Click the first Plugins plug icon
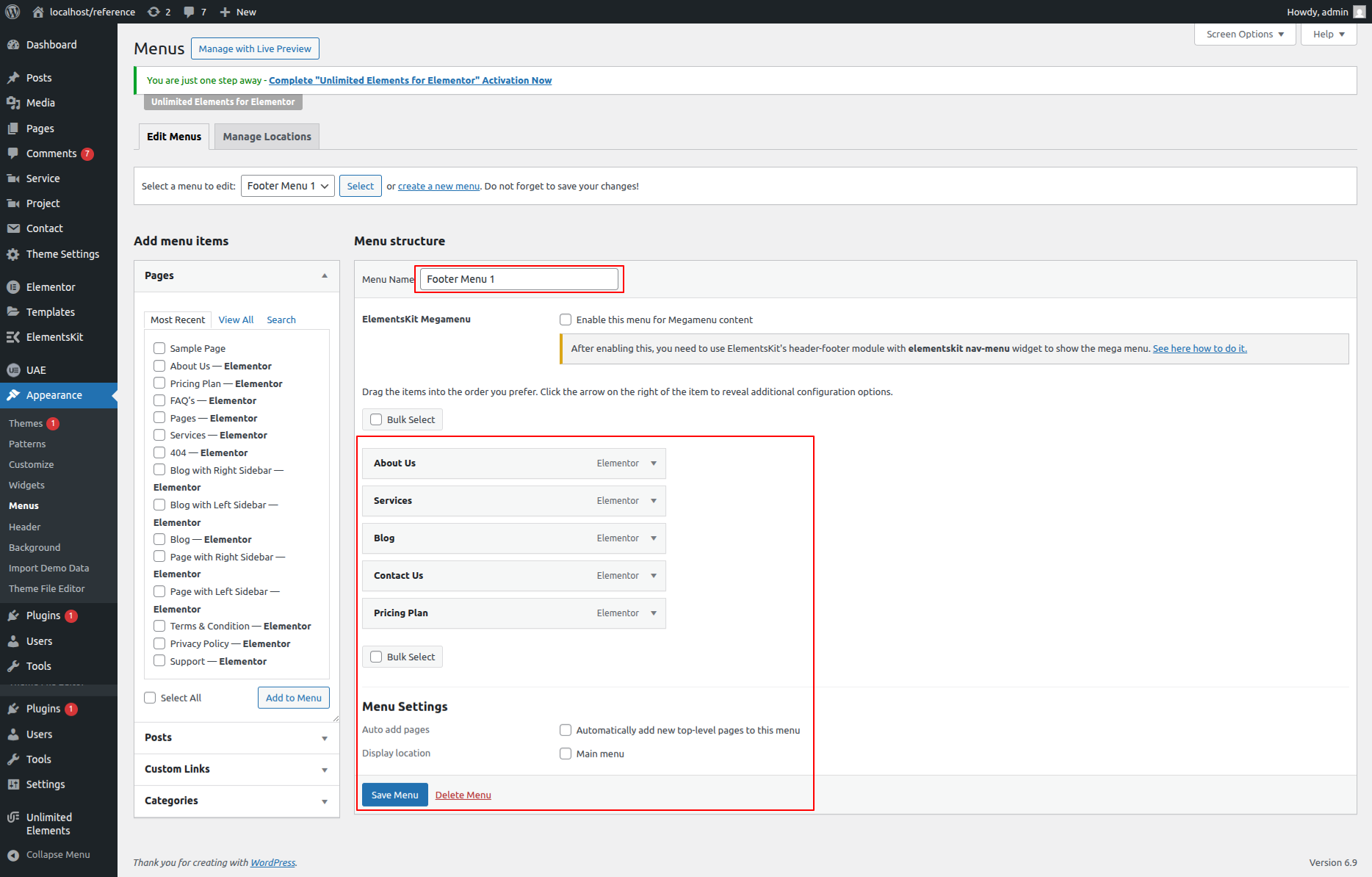The width and height of the screenshot is (1372, 877). pos(13,616)
